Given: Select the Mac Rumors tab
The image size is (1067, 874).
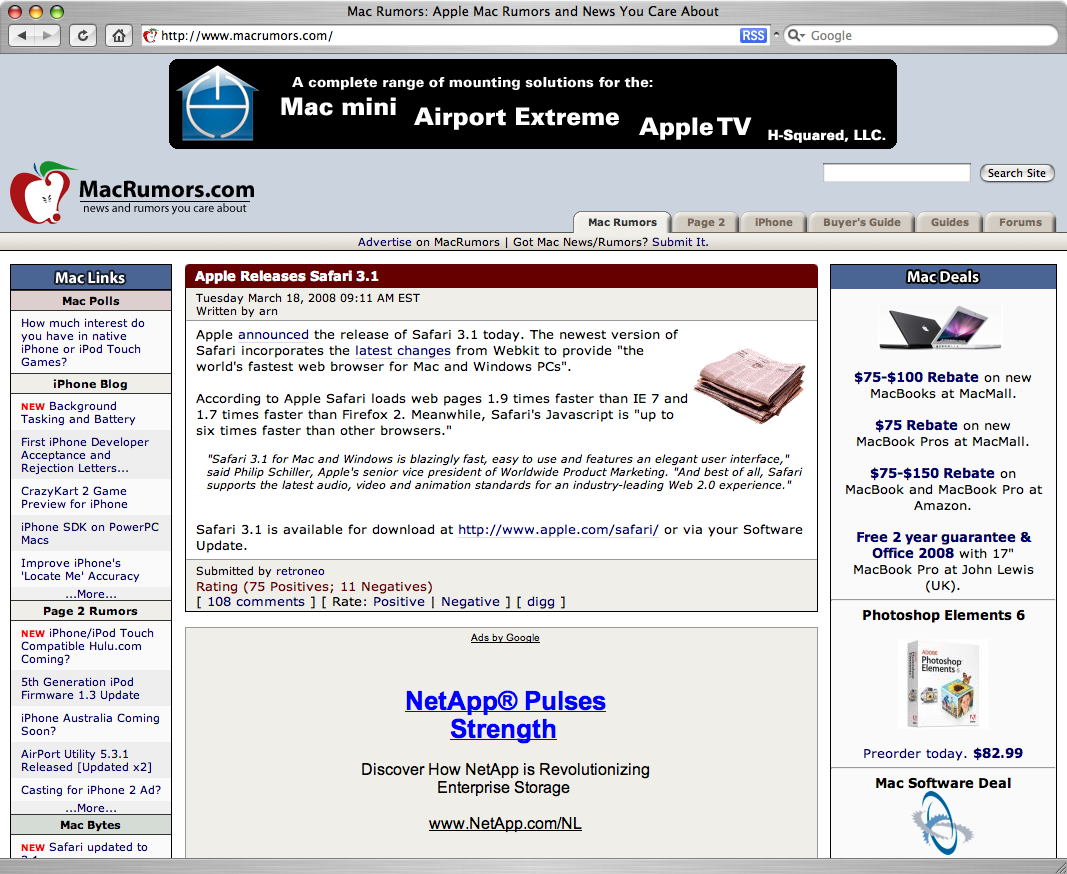Looking at the screenshot, I should pos(622,222).
